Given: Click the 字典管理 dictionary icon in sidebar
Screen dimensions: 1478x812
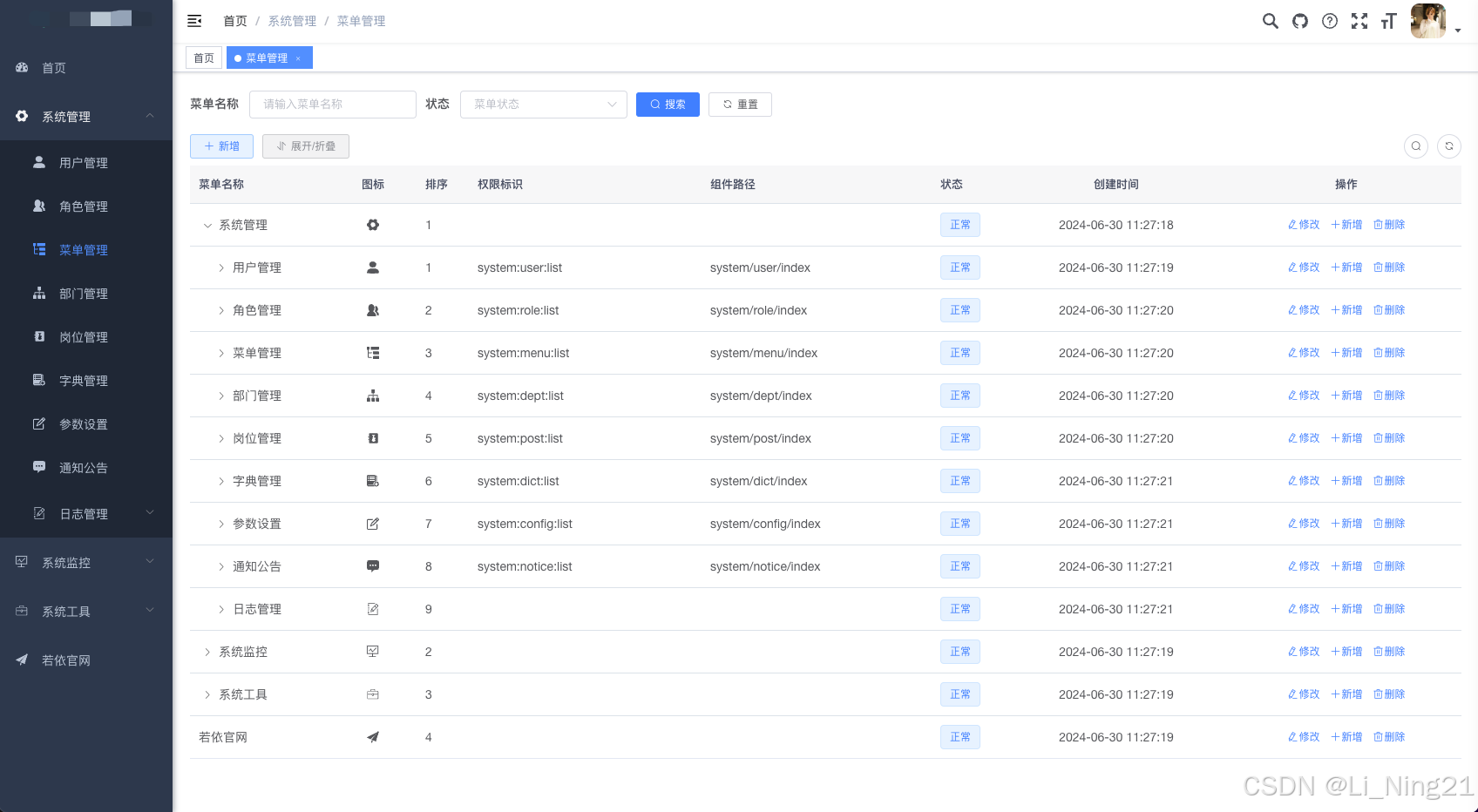Looking at the screenshot, I should (38, 380).
